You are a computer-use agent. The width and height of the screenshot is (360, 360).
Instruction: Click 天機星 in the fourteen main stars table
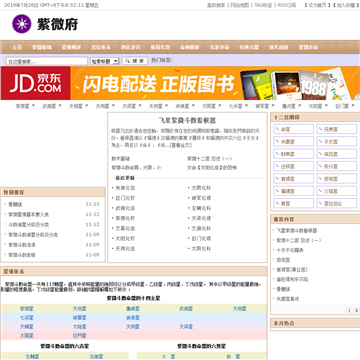click(x=27, y=327)
